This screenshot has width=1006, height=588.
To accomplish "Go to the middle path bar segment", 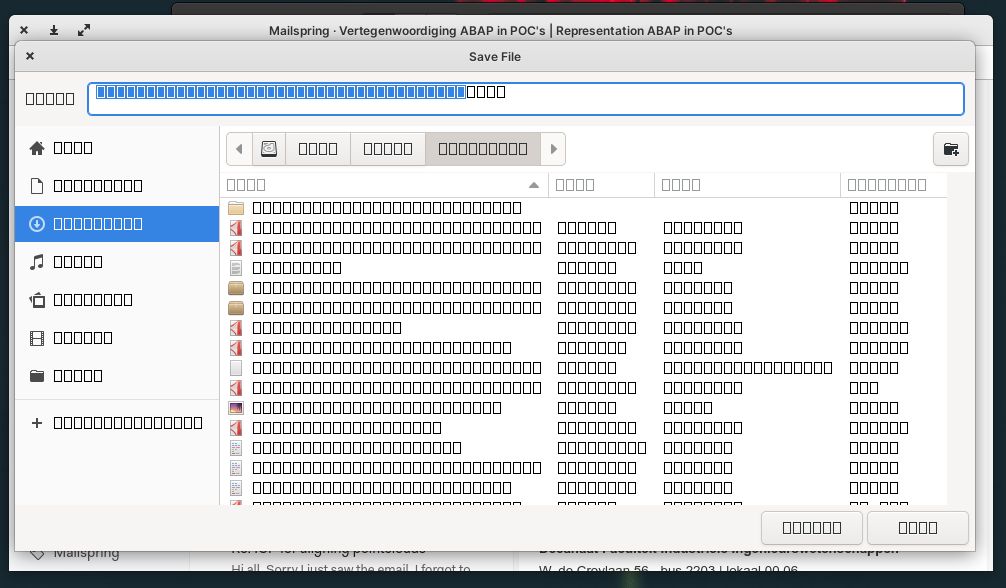I will click(x=388, y=149).
